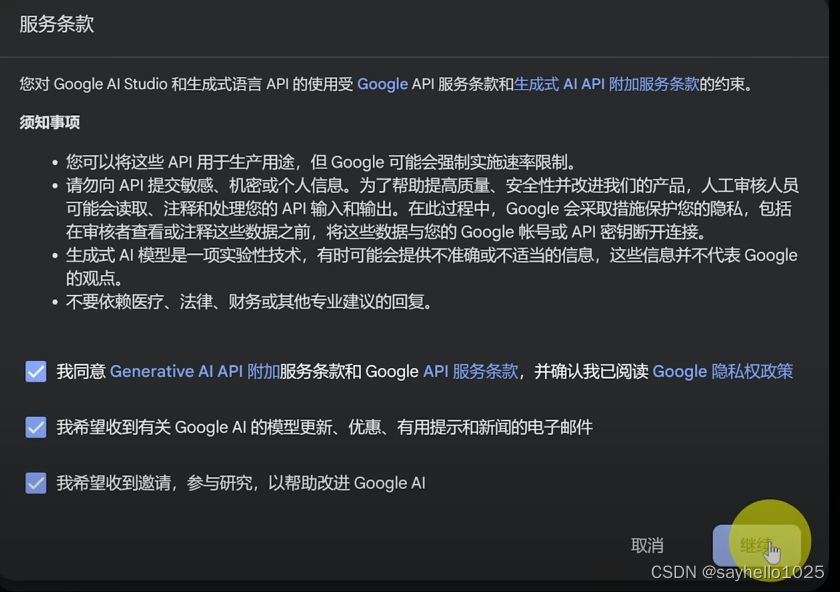Viewport: 840px width, 592px height.
Task: Open the Google API terms link in intro sentence
Action: 382,84
